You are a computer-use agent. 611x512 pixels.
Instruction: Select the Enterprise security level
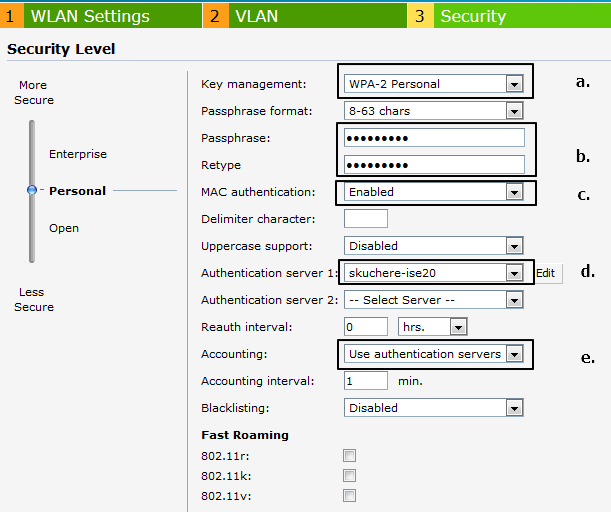(x=78, y=154)
